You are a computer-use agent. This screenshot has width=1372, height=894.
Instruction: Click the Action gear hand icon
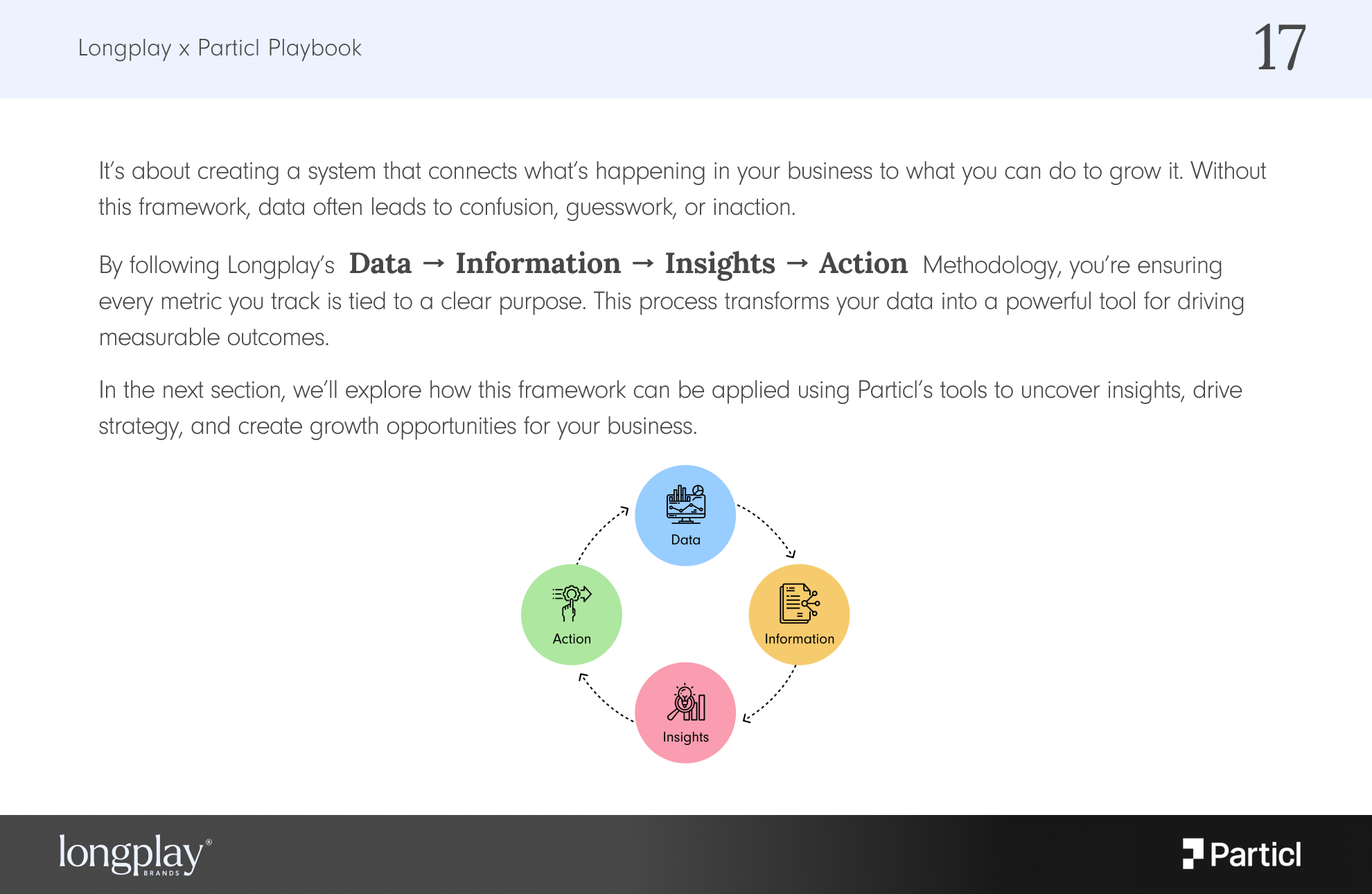(x=572, y=604)
